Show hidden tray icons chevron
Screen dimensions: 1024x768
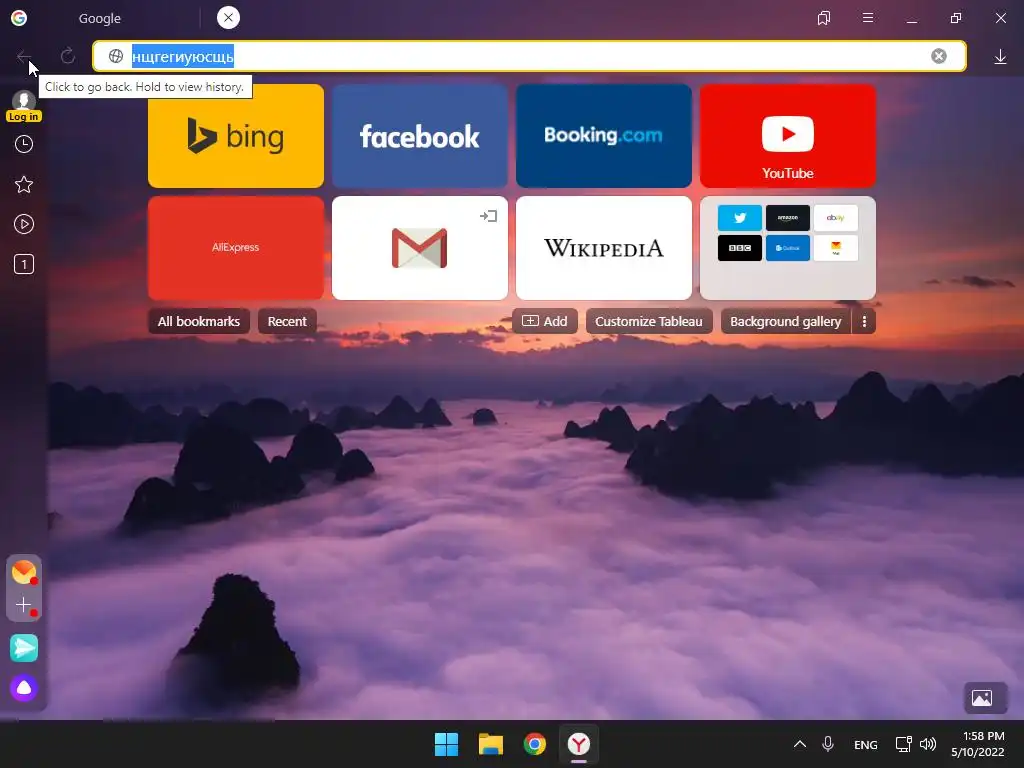click(799, 744)
